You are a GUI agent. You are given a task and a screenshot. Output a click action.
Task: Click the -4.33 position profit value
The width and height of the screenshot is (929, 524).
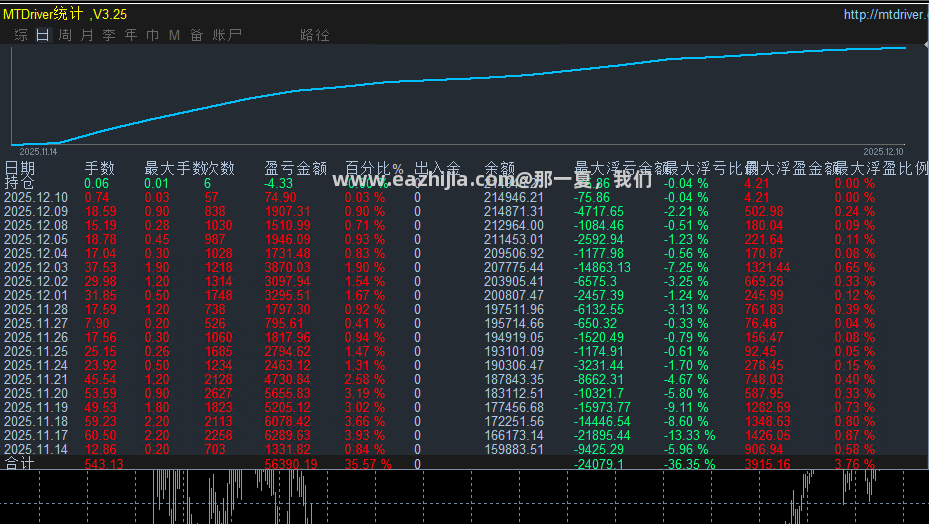point(278,183)
